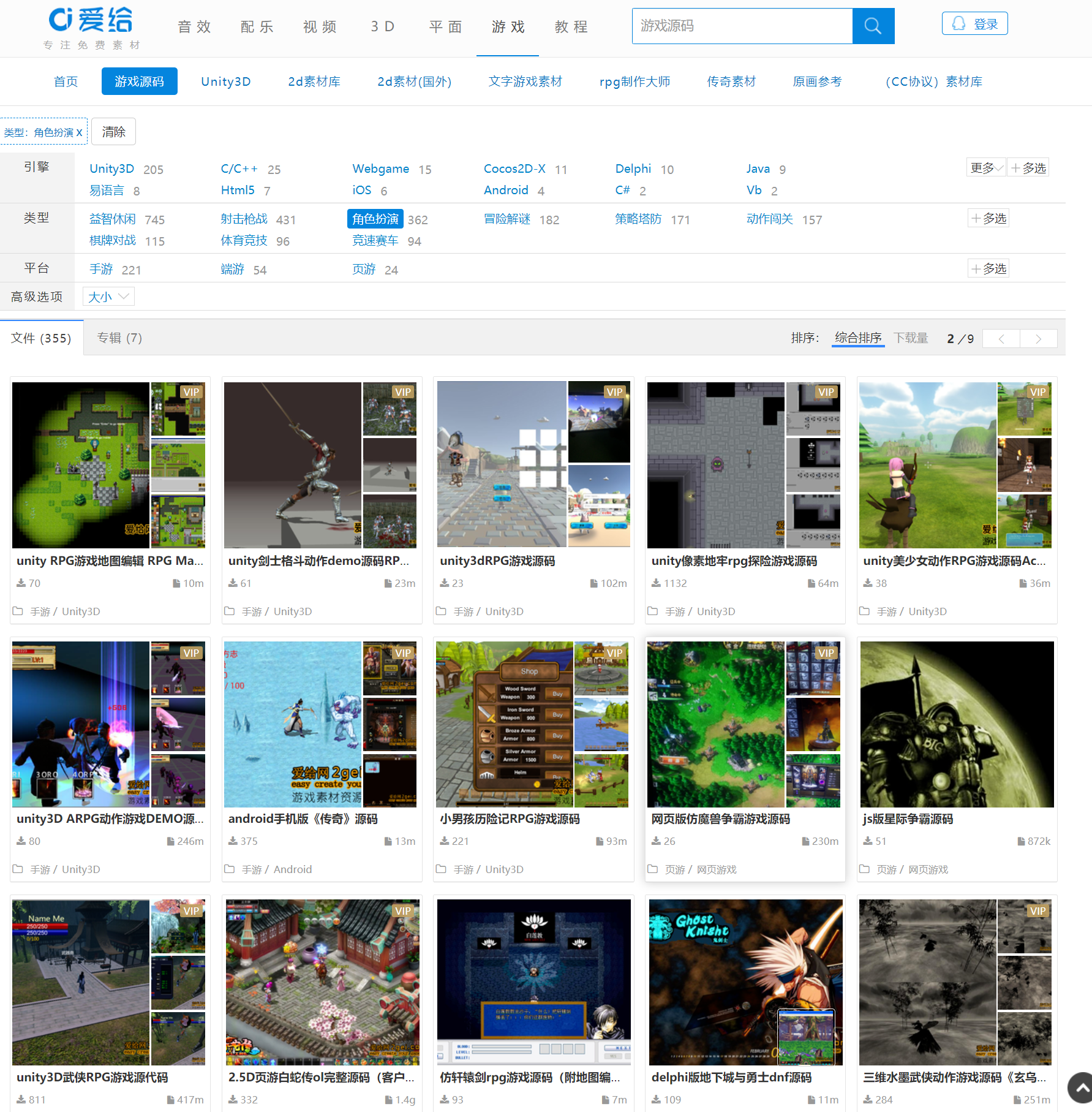This screenshot has width=1092, height=1112.
Task: Filter by 益智休闲 type
Action: (113, 219)
